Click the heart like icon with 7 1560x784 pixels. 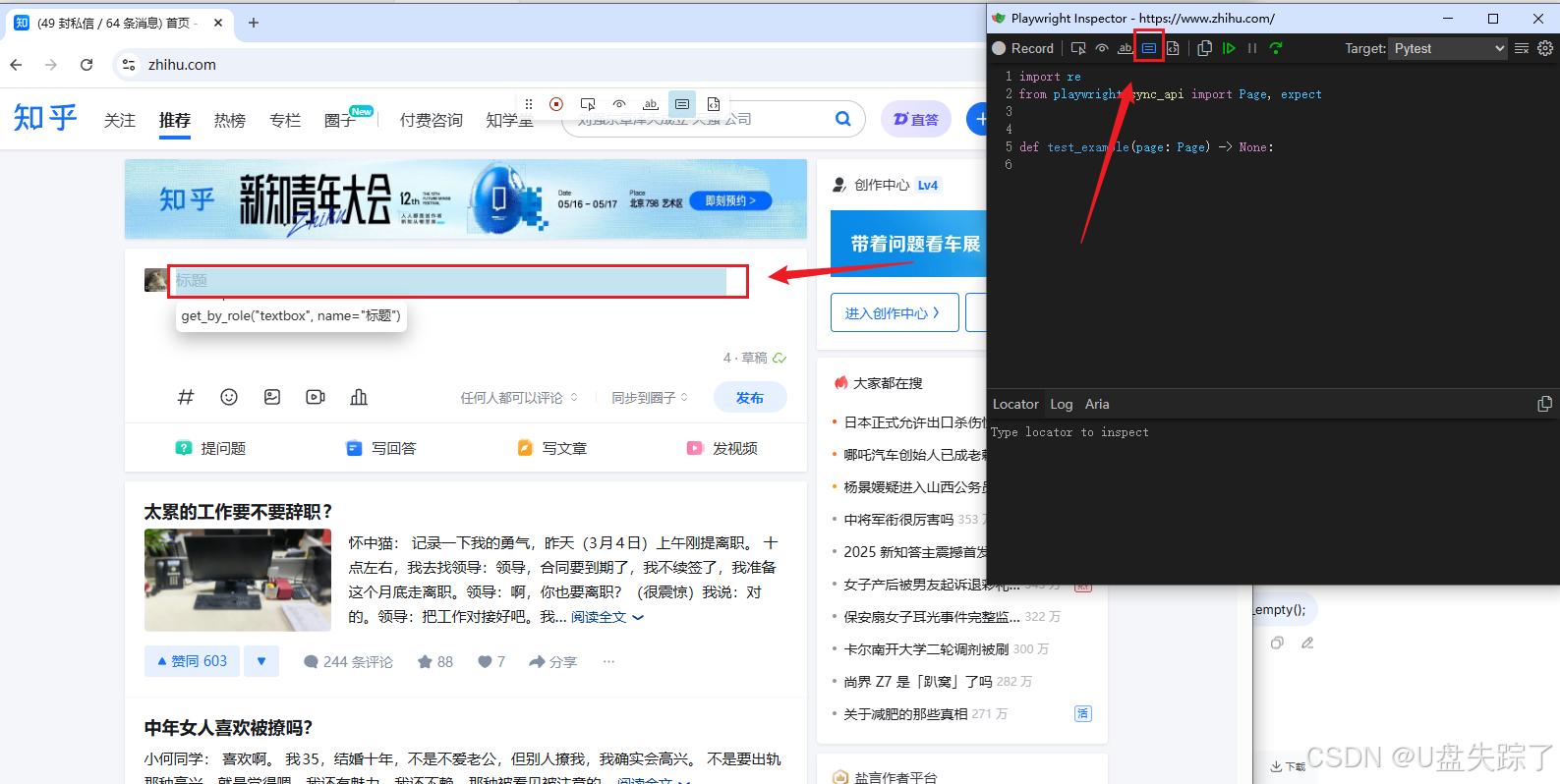491,662
